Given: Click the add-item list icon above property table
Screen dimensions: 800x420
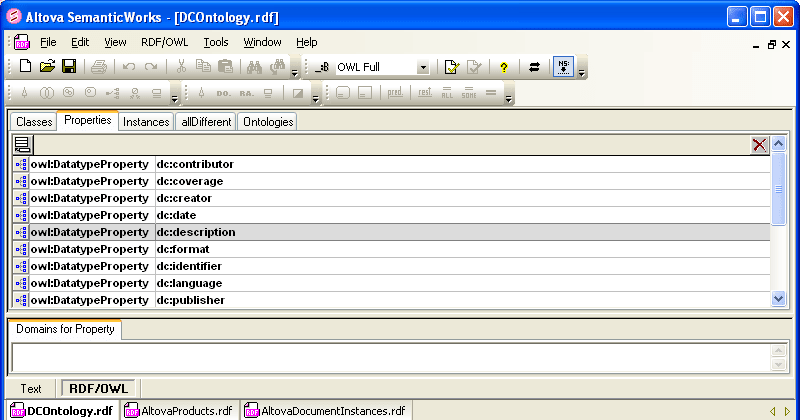Looking at the screenshot, I should pyautogui.click(x=22, y=145).
